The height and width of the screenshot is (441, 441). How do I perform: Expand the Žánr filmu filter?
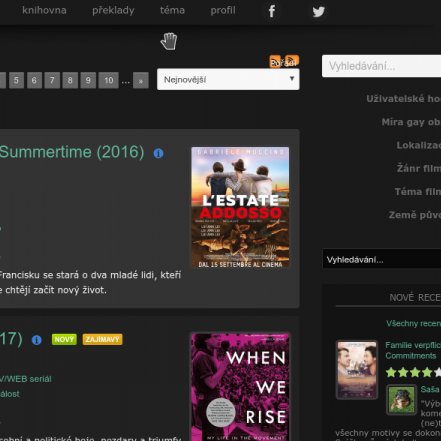(419, 168)
